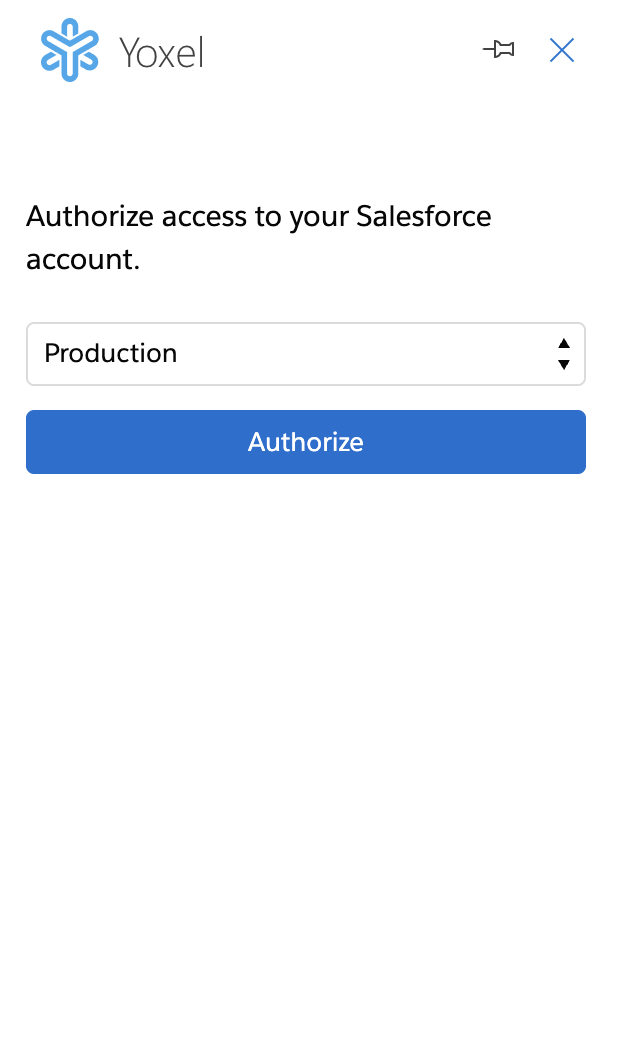Screen dimensions: 618x1042
Task: Open the Production environment dropdown
Action: [305, 354]
